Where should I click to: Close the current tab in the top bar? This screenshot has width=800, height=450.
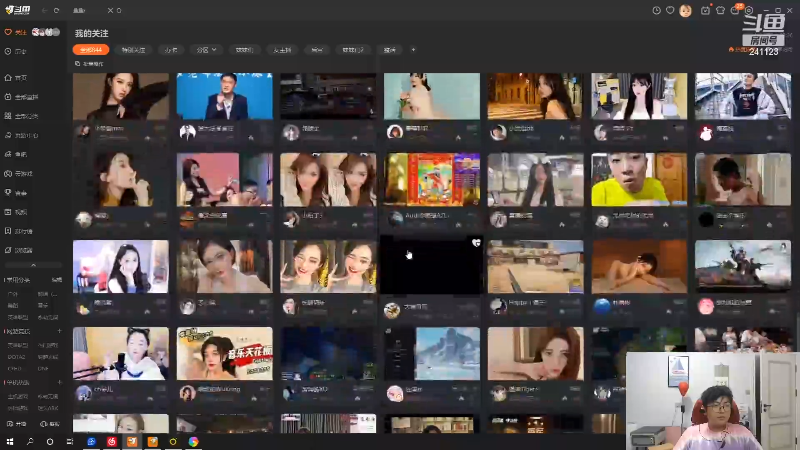[x=110, y=10]
